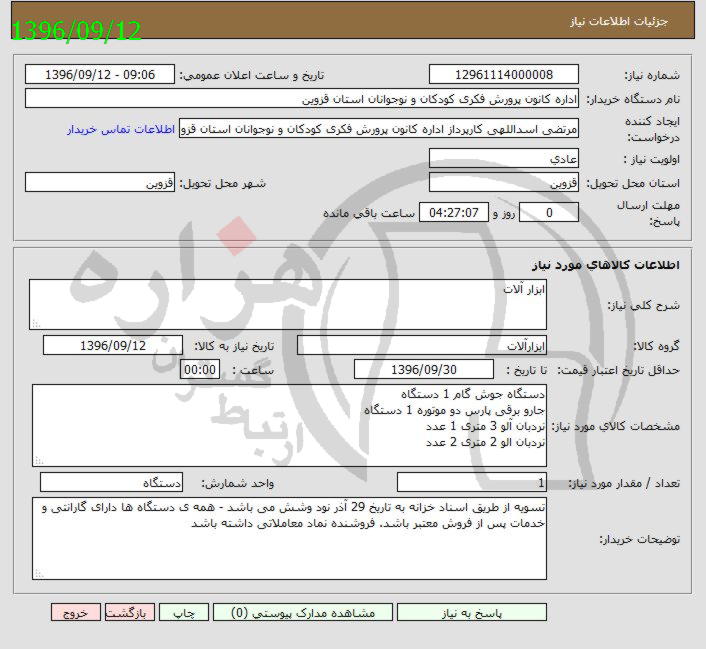The height and width of the screenshot is (649, 706).
Task: Click the توضیحات خریدار text area
Action: [x=290, y=539]
